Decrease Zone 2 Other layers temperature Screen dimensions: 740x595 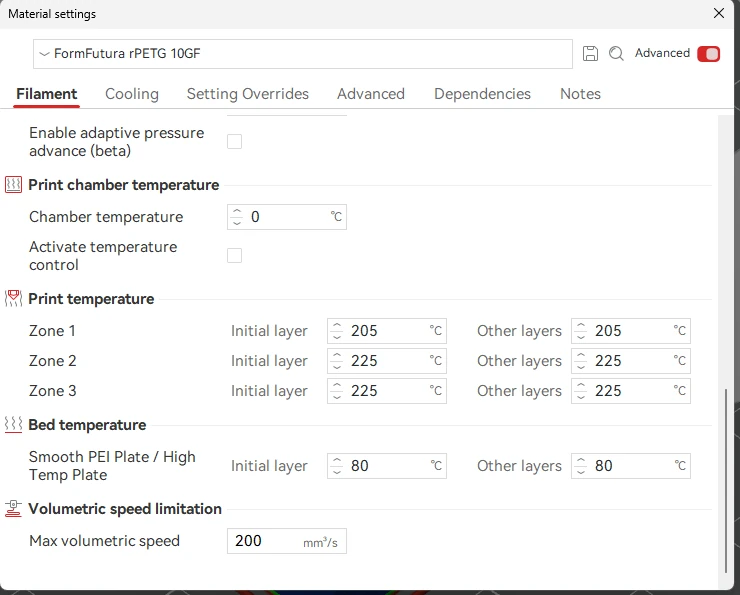pyautogui.click(x=581, y=367)
